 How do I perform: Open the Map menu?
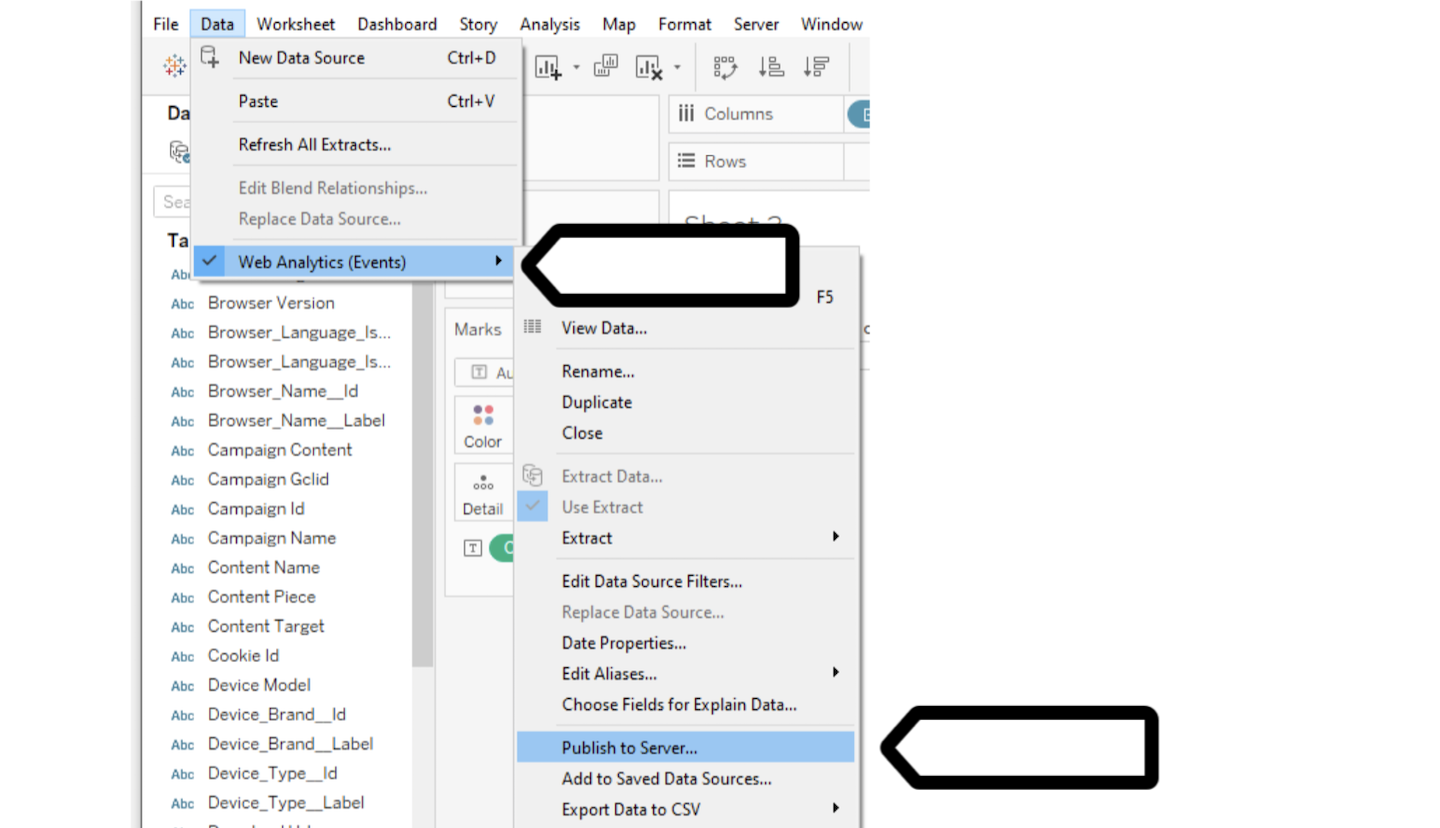(x=619, y=24)
